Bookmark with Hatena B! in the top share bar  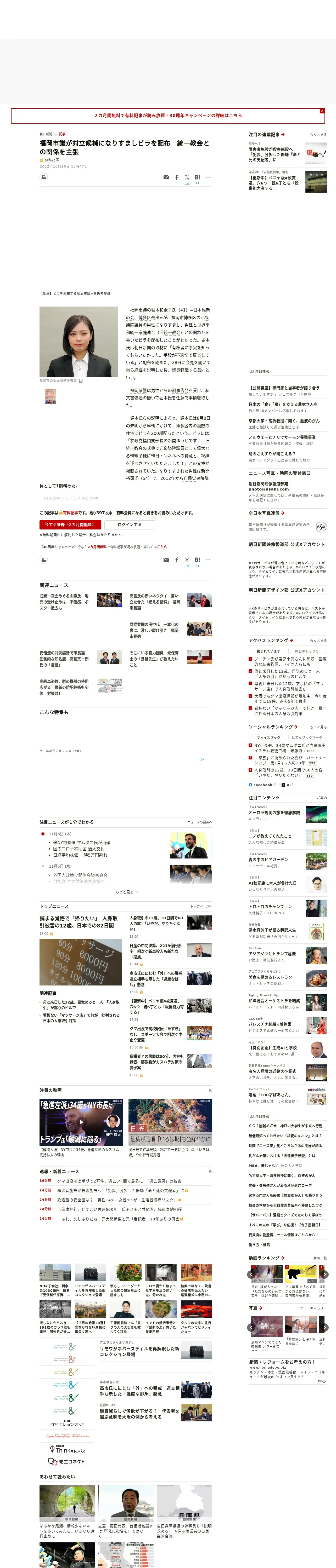pyautogui.click(x=197, y=177)
